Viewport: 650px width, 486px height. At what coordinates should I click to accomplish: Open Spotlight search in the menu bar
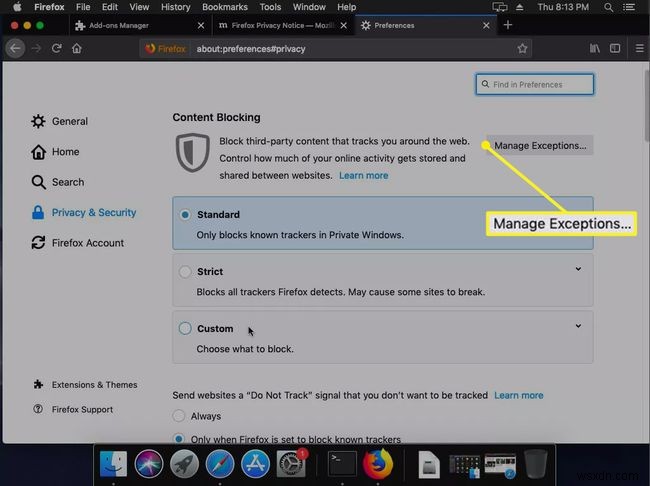608,7
